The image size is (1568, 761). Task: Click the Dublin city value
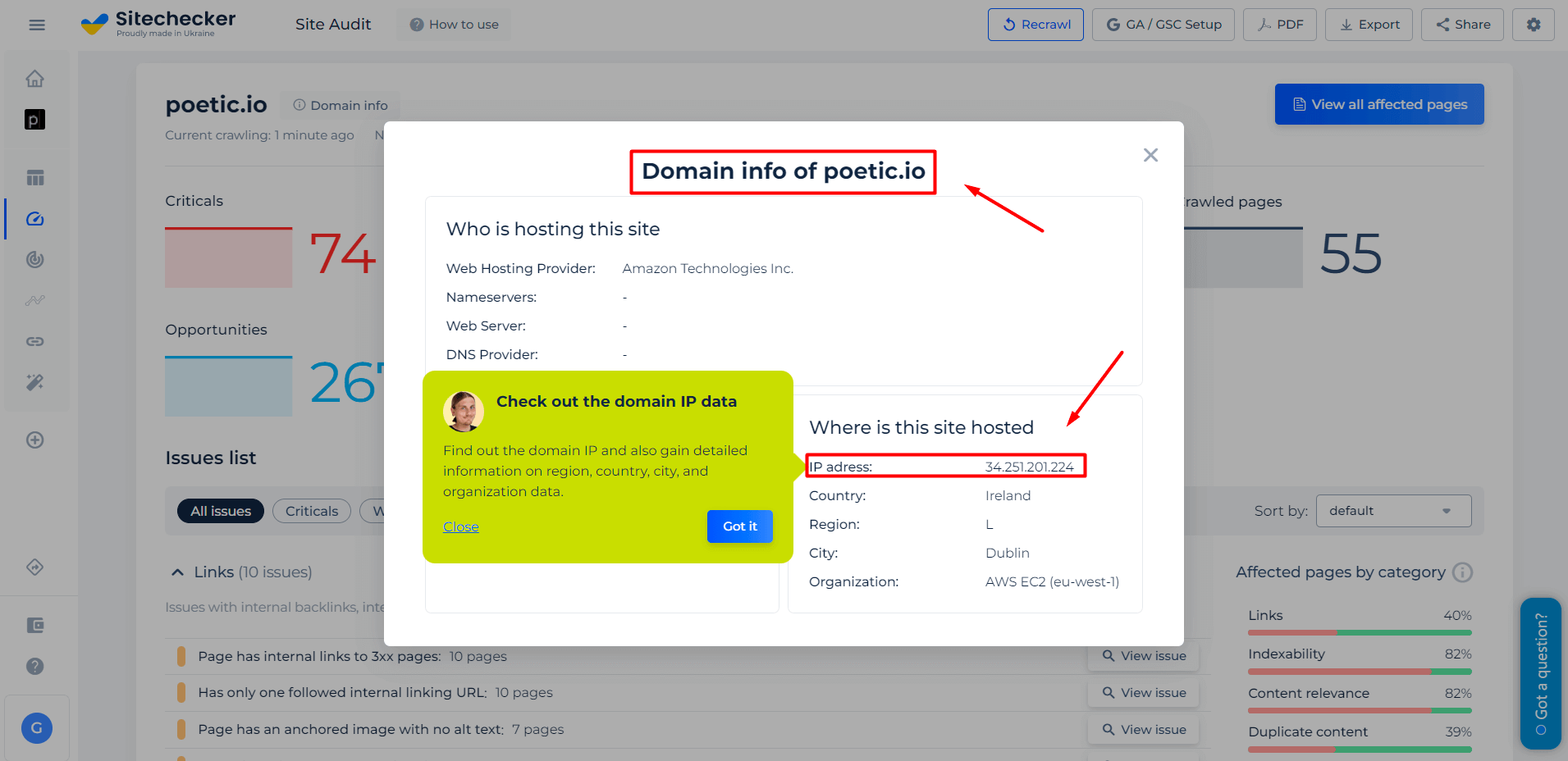pos(1007,553)
